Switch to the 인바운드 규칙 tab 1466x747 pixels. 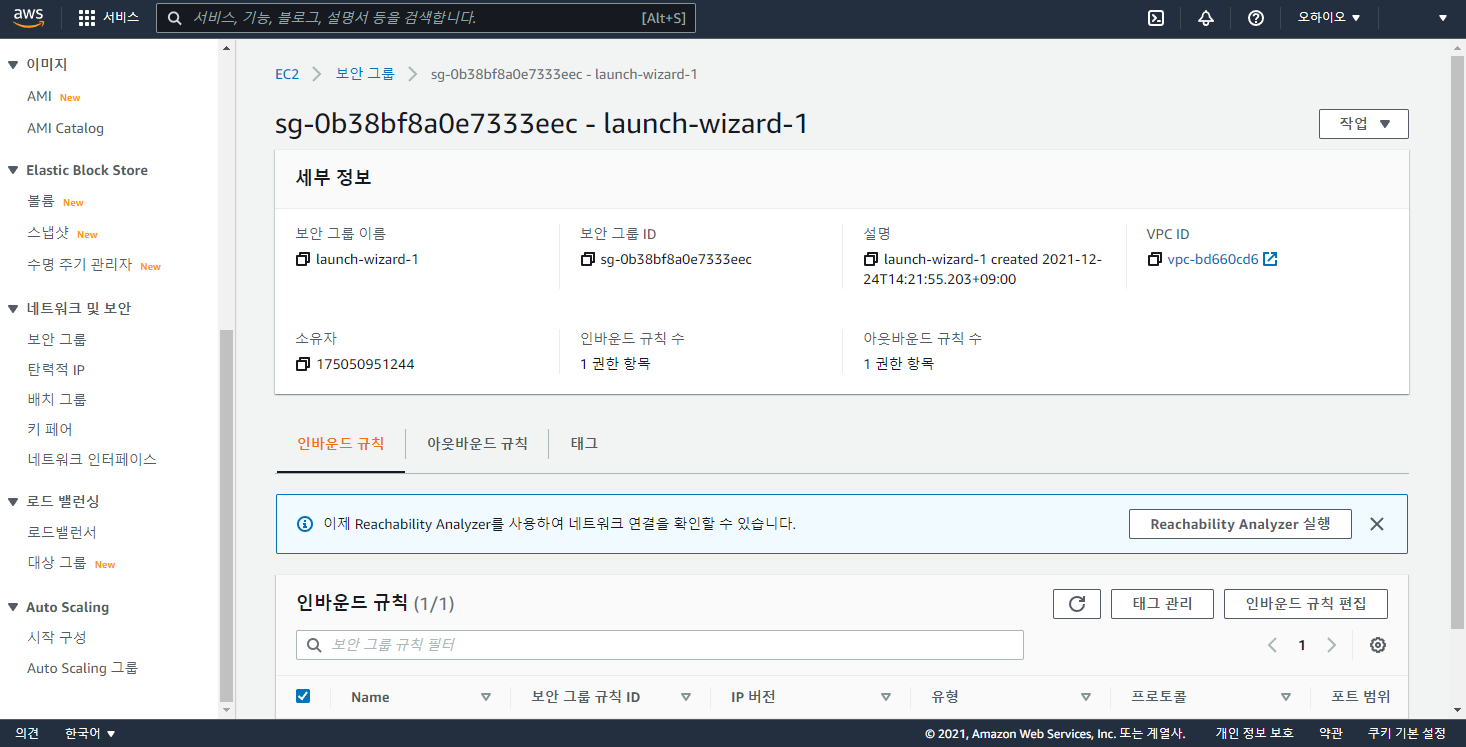[x=340, y=443]
